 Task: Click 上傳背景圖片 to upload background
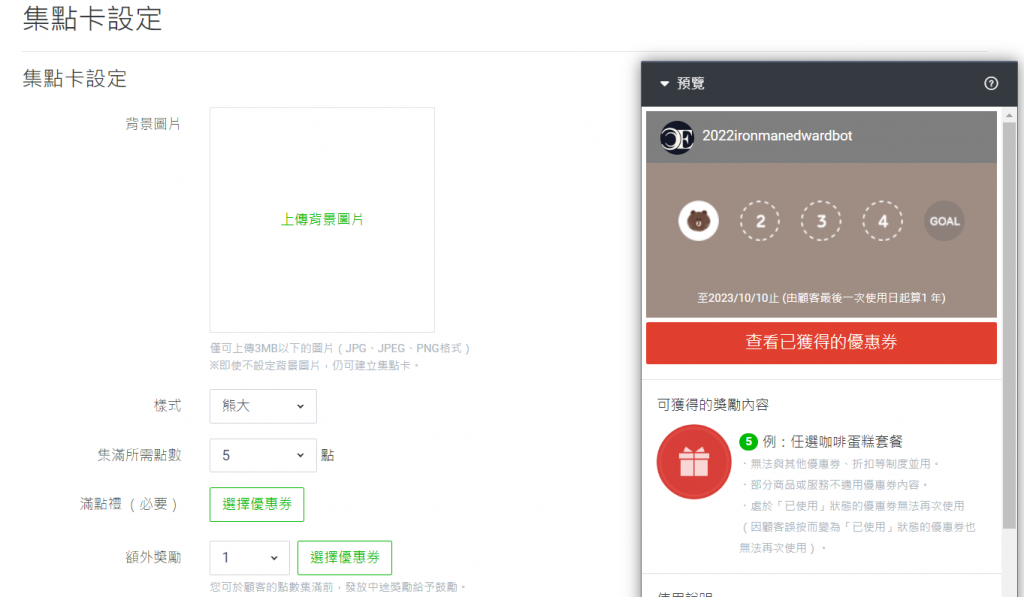(x=322, y=219)
